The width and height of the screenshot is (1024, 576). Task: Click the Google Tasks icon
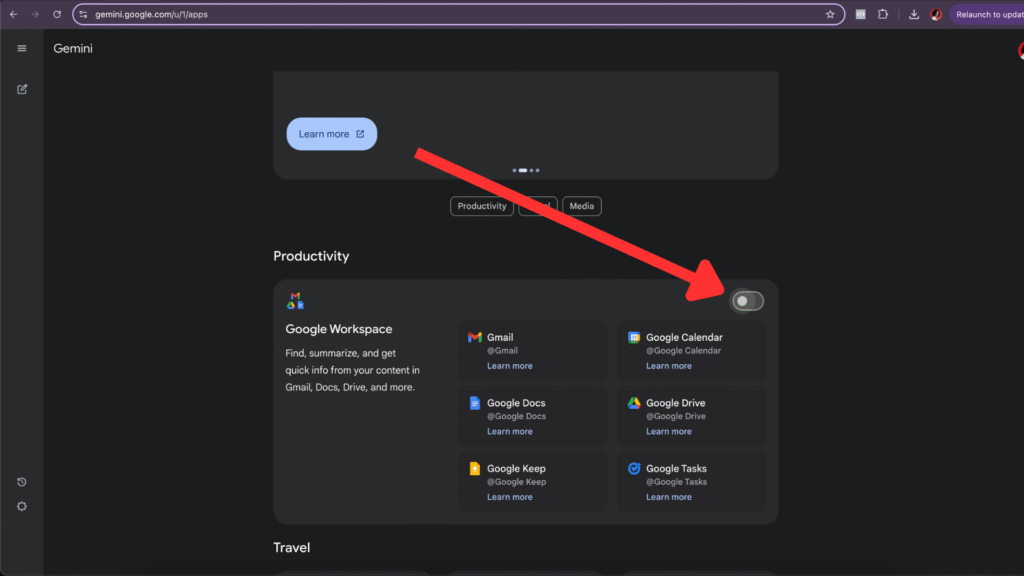pyautogui.click(x=633, y=468)
